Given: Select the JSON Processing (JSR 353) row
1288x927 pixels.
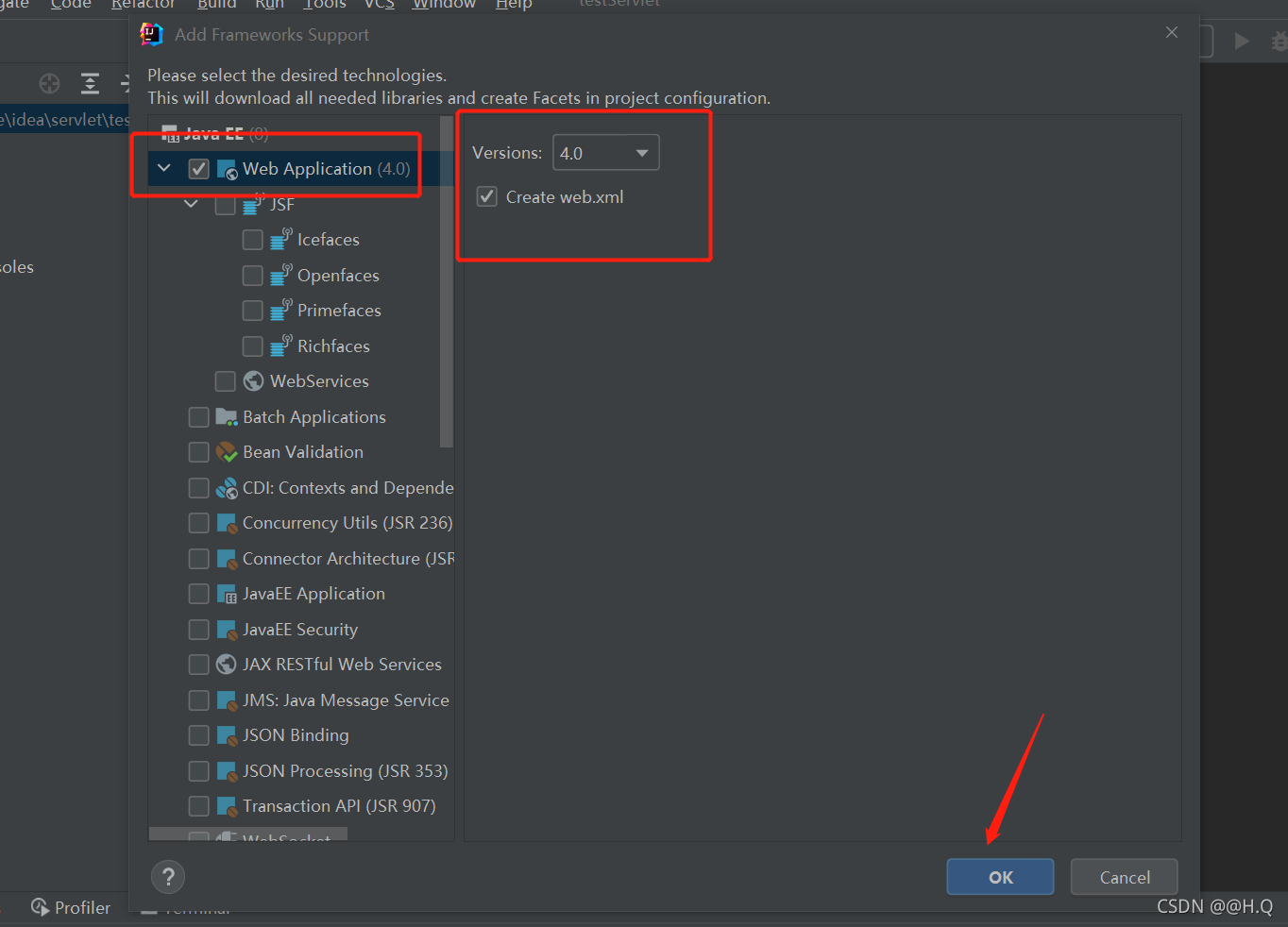Looking at the screenshot, I should (301, 771).
